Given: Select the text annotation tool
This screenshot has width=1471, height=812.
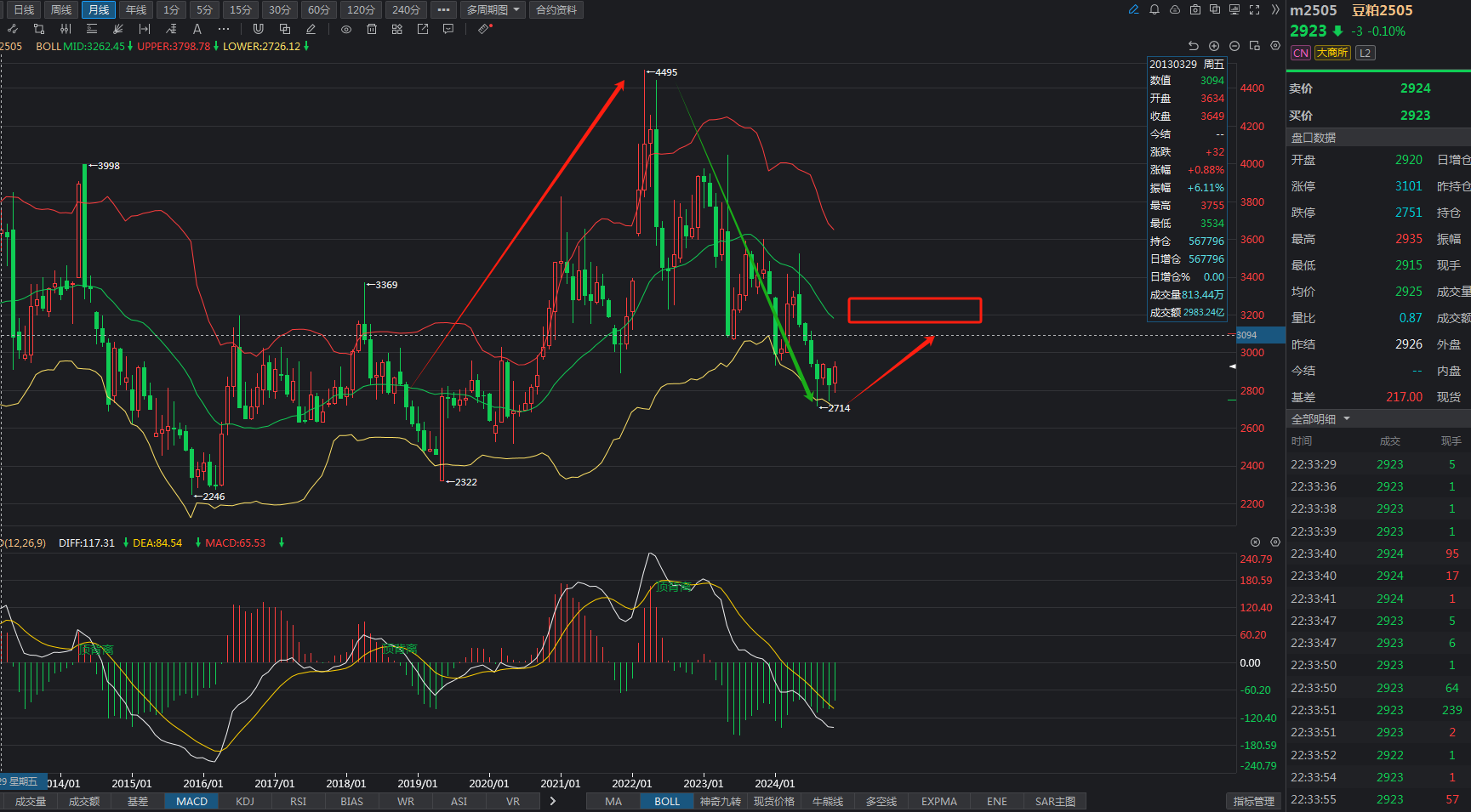Looking at the screenshot, I should [x=197, y=29].
